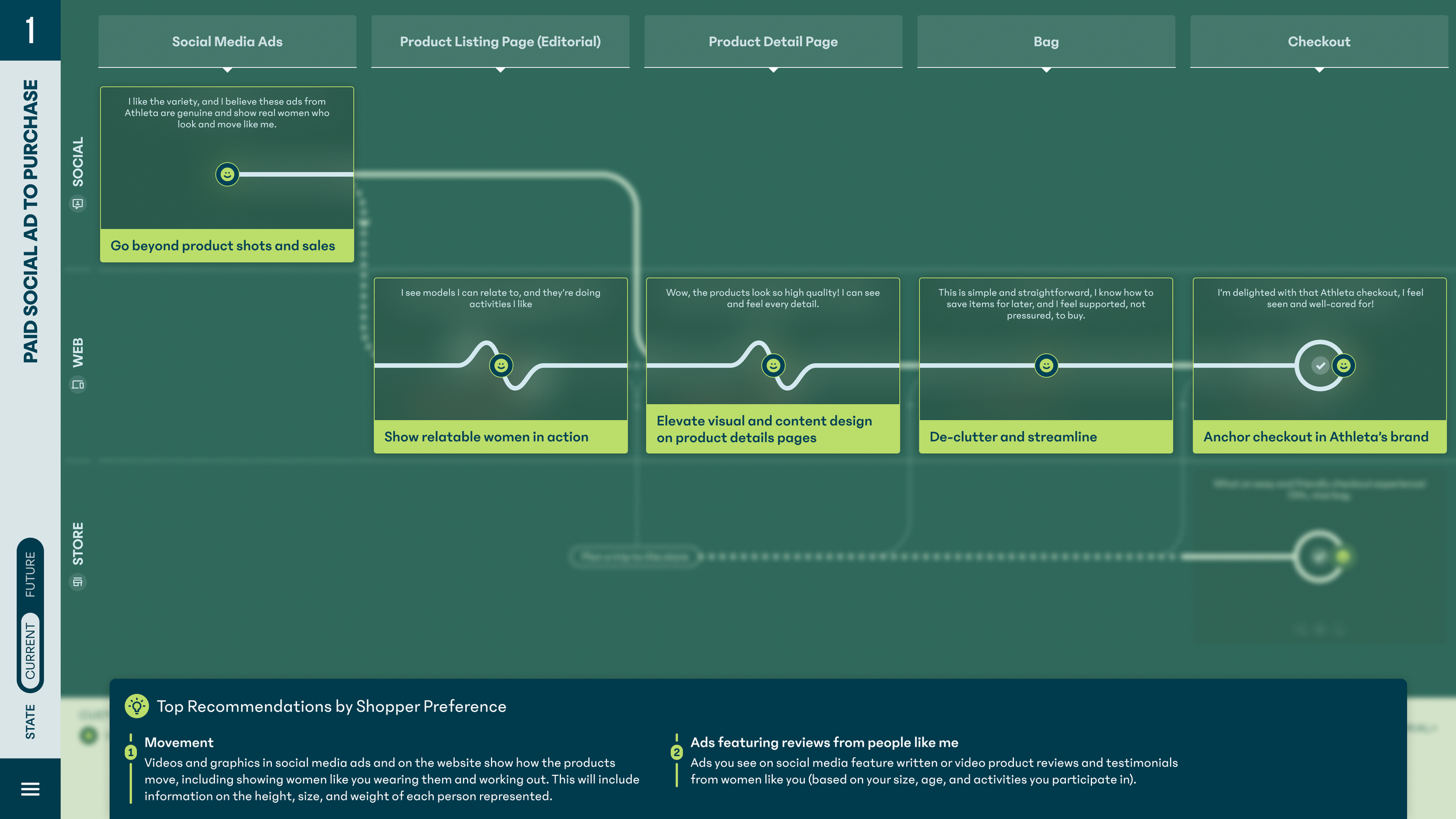
Task: Select the SOCIAL channel row label
Action: (x=77, y=162)
